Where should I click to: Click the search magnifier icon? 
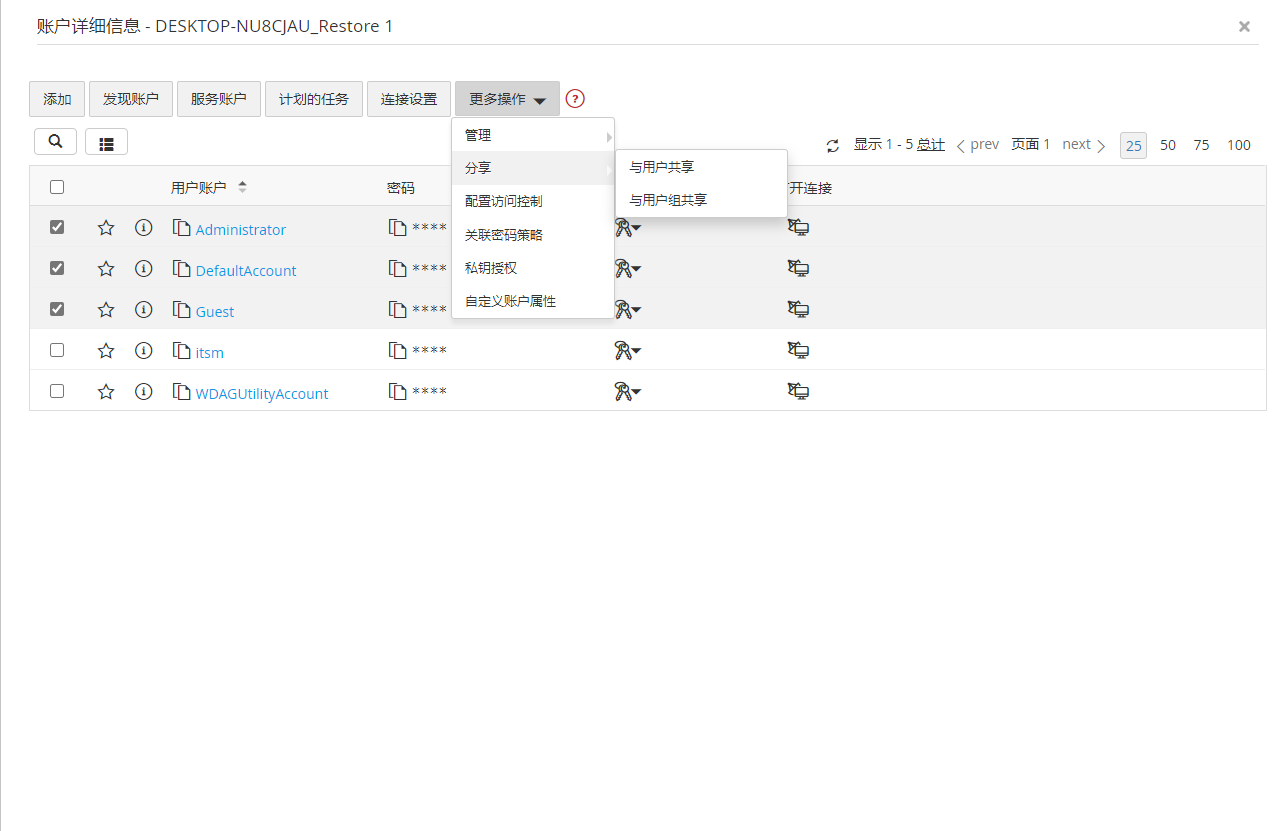(x=55, y=142)
